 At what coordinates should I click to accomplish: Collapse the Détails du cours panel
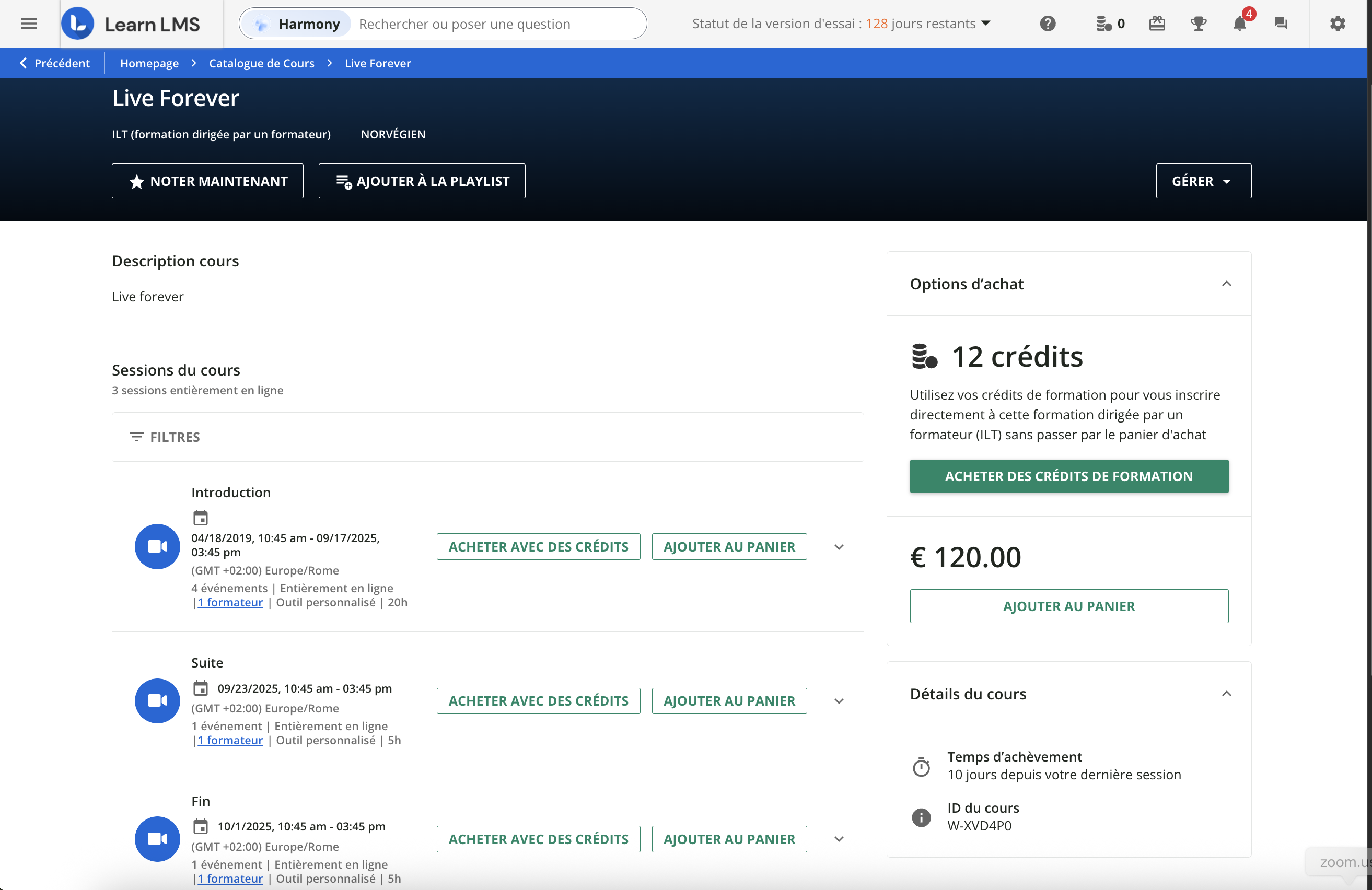[1226, 694]
